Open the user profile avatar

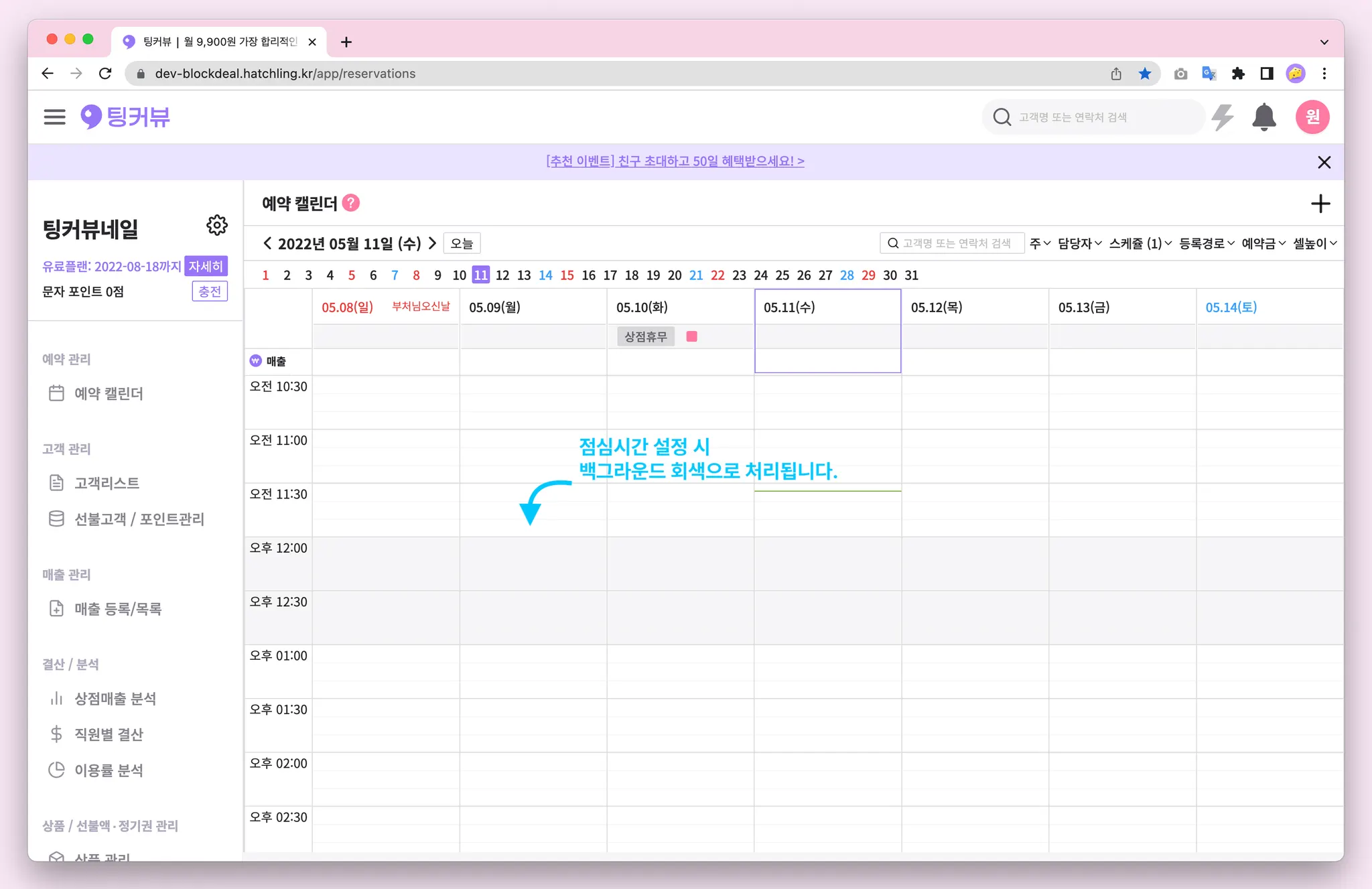tap(1312, 117)
